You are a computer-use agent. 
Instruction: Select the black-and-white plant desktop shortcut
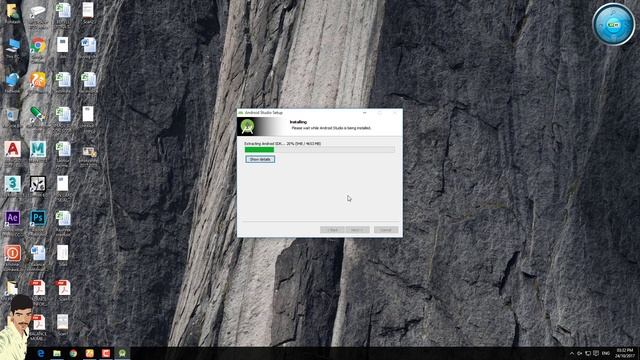[x=38, y=184]
